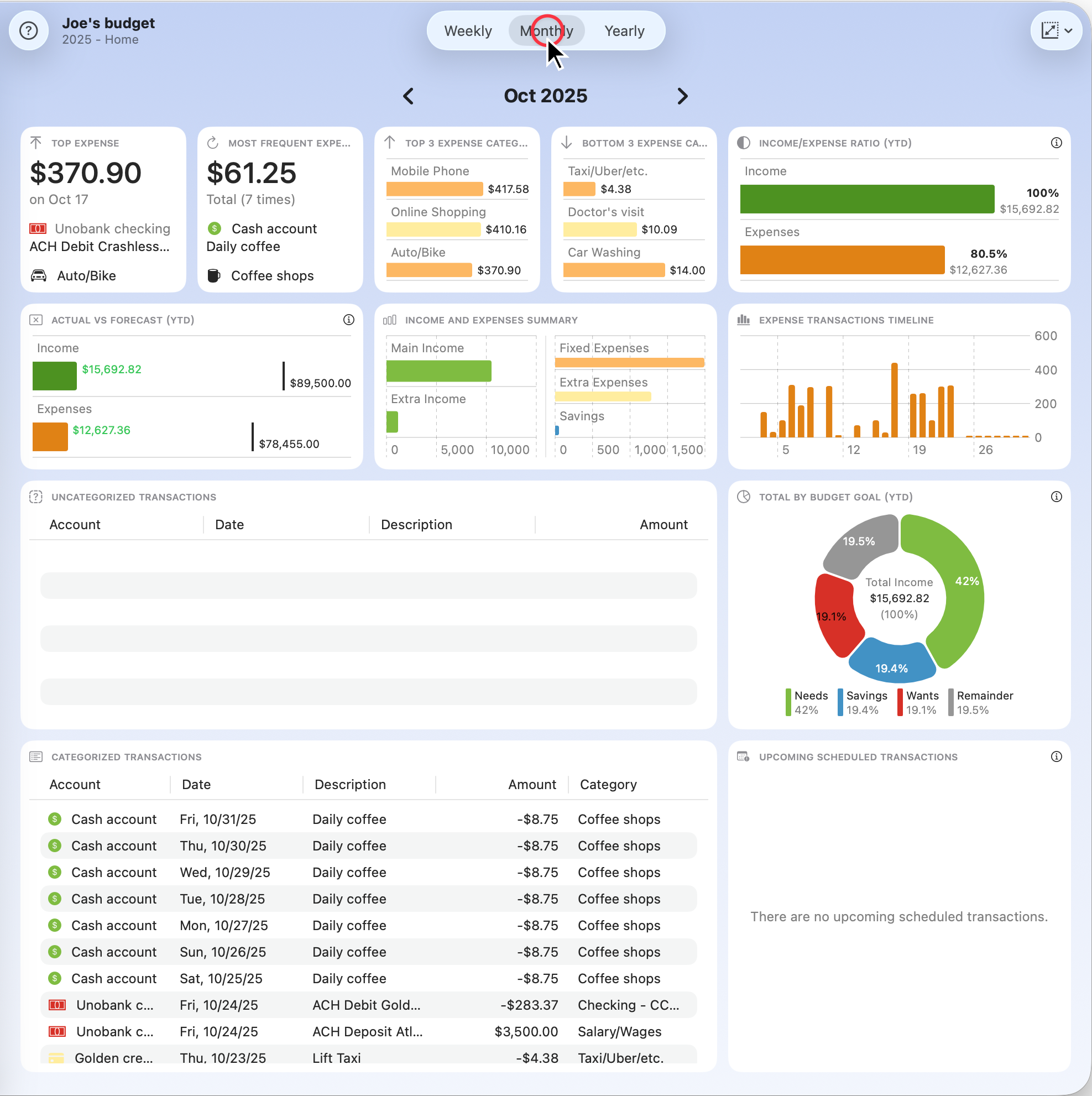Go to the previous month with the left chevron
The width and height of the screenshot is (1092, 1096).
409,96
